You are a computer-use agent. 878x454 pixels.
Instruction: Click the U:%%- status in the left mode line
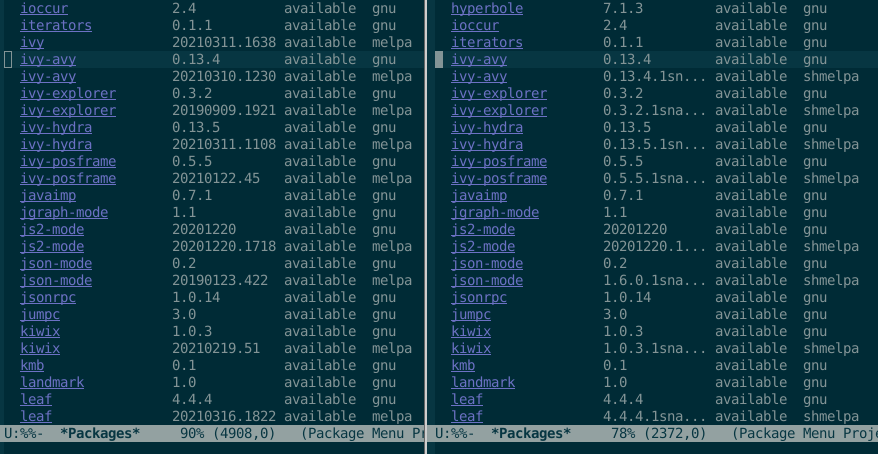pos(24,433)
